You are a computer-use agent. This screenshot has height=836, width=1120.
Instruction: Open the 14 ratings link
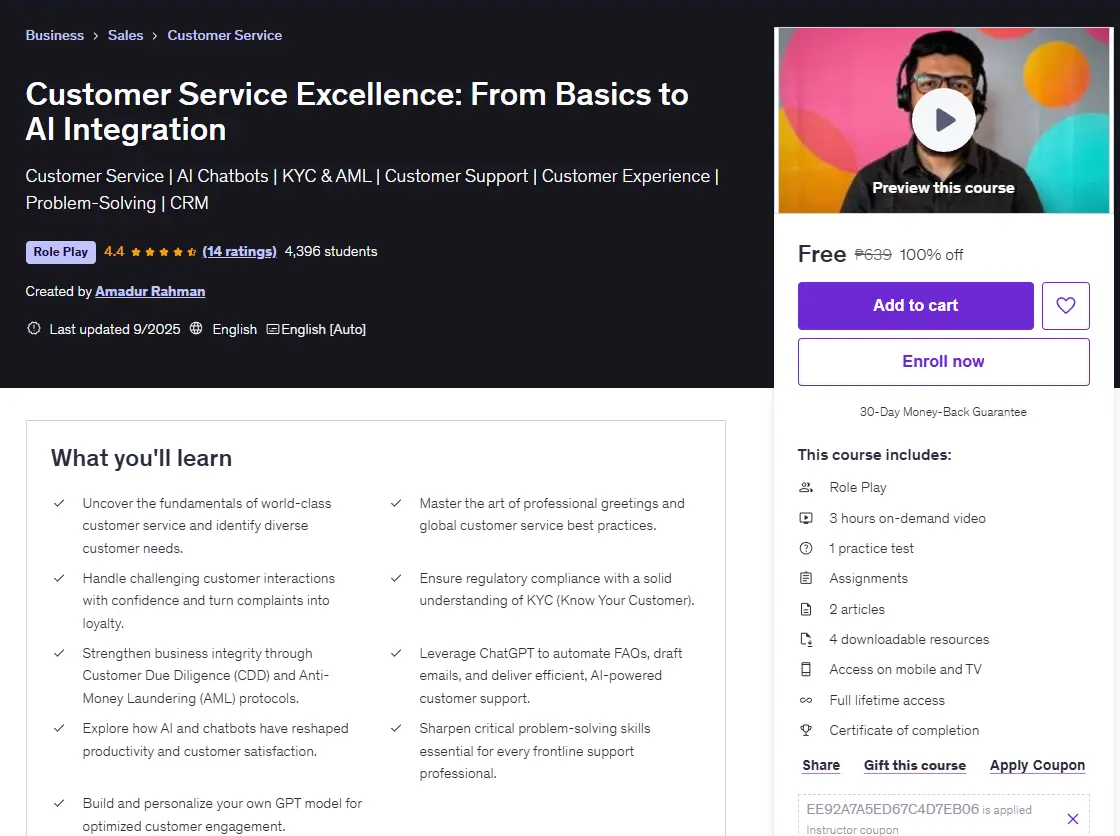[x=239, y=252]
